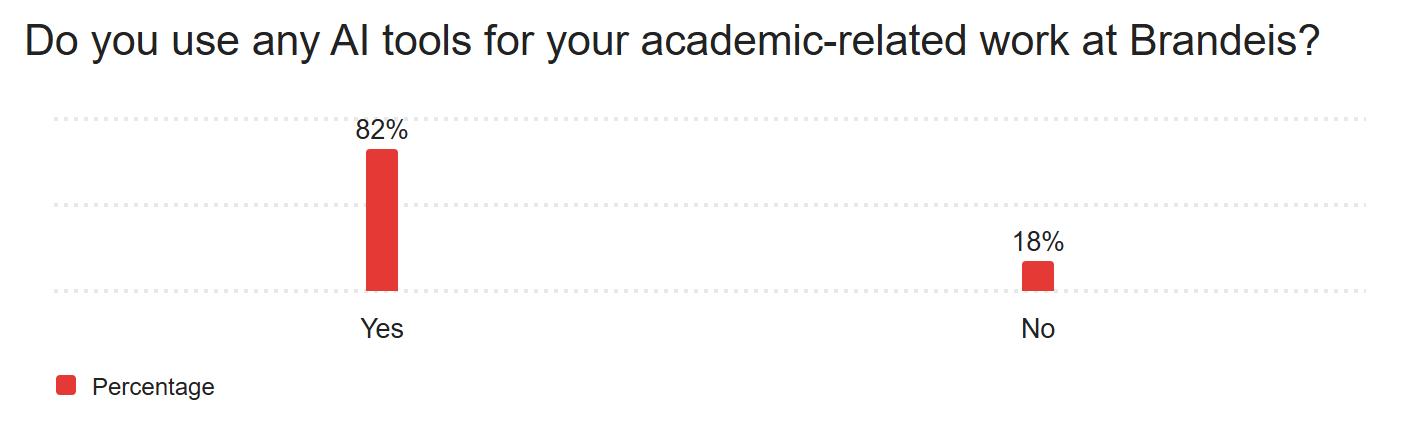Select the tall red "Yes" bar
Screen dimensions: 1406x421
click(382, 220)
